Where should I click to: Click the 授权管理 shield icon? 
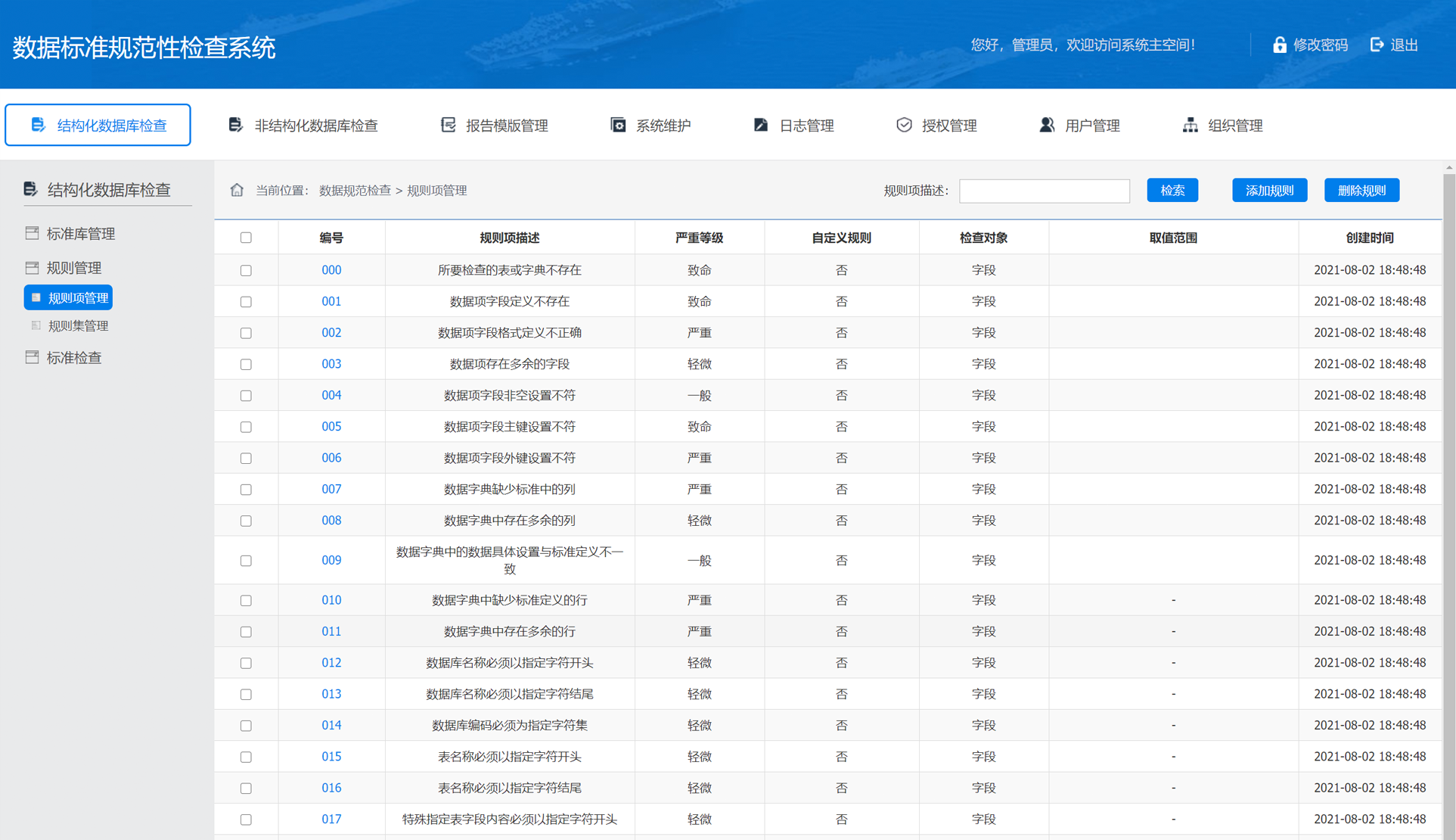[x=904, y=125]
